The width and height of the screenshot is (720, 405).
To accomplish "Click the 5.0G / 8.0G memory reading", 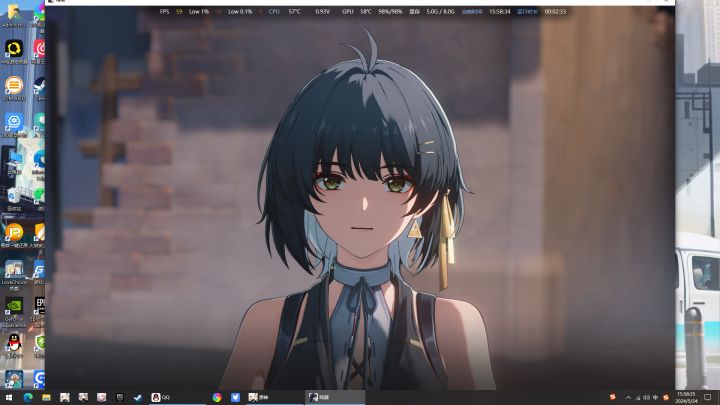I will (440, 11).
